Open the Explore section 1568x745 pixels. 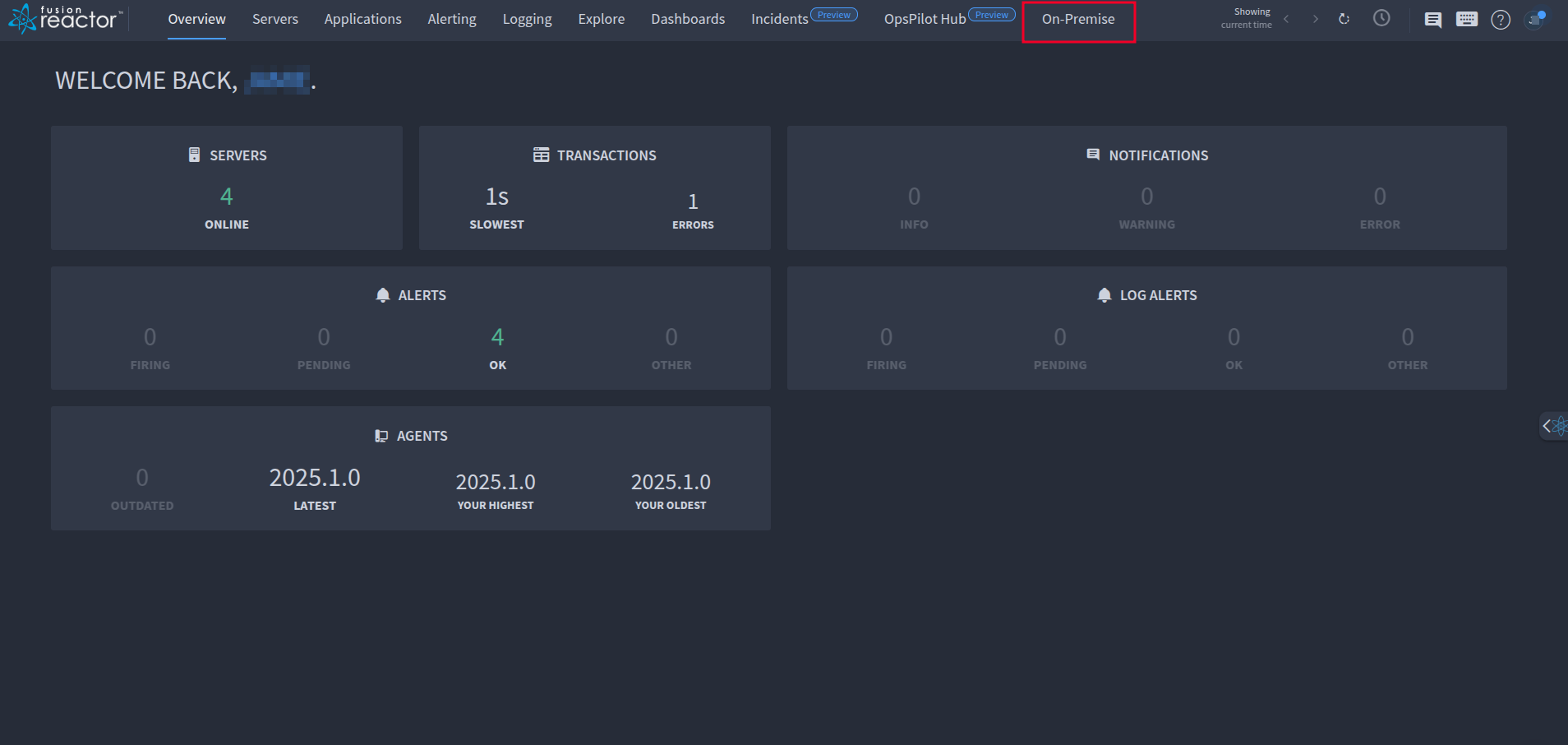pyautogui.click(x=601, y=18)
